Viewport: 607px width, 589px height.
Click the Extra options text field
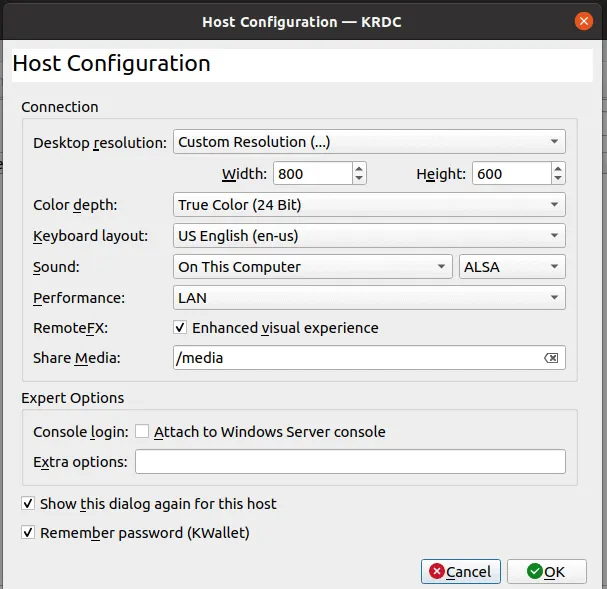tap(350, 462)
